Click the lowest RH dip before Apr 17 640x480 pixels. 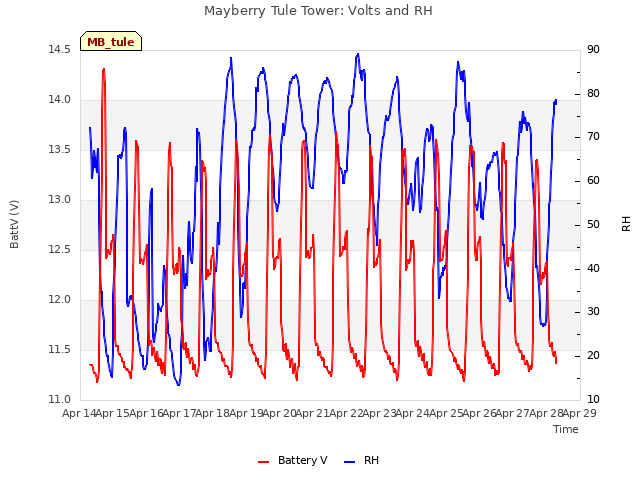[x=178, y=384]
